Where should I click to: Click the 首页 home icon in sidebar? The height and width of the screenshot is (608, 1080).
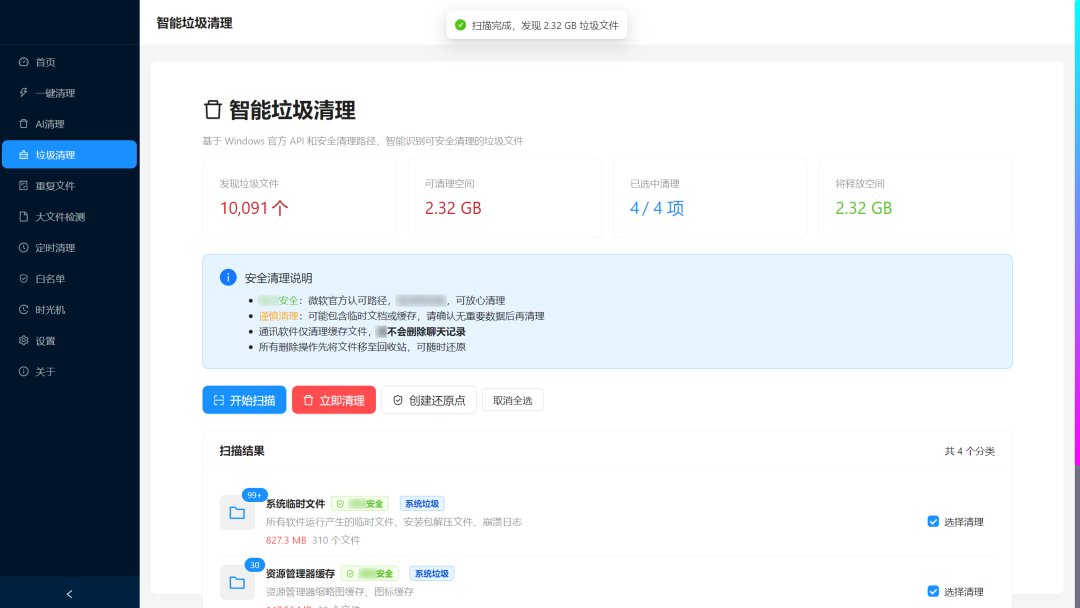click(x=23, y=62)
